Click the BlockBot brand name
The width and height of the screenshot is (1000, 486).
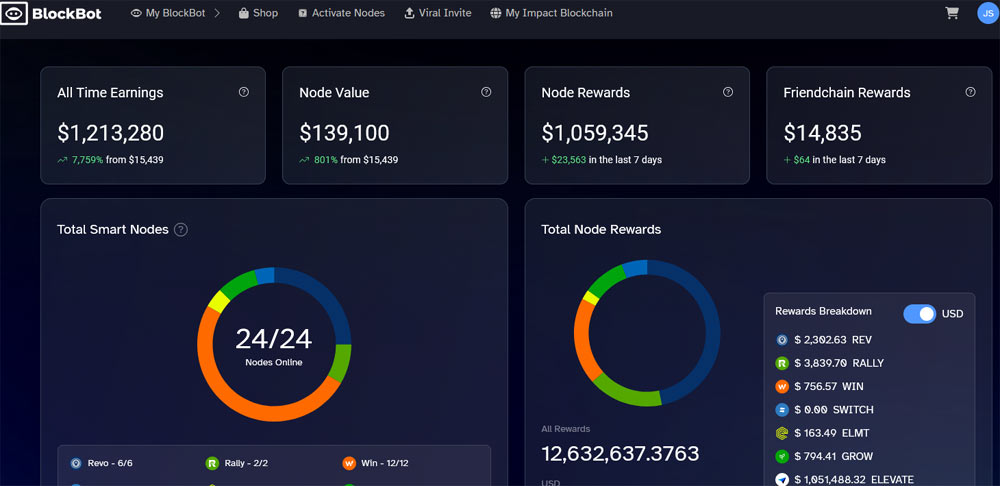point(67,13)
